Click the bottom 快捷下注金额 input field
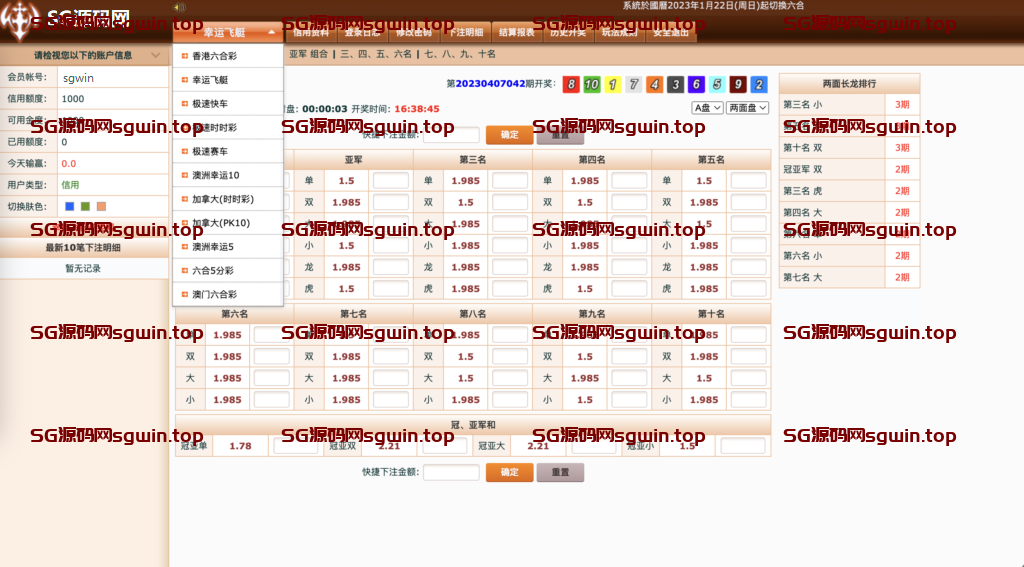The image size is (1024, 567). point(451,472)
